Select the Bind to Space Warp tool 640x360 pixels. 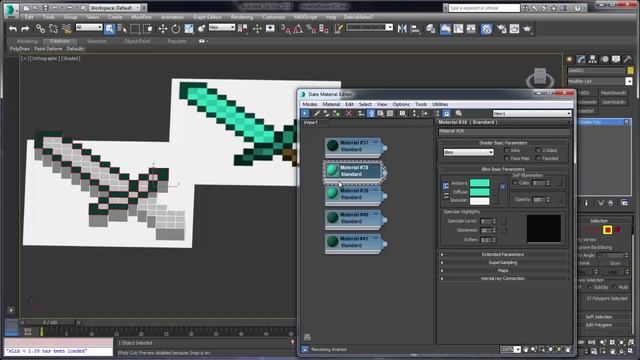[x=67, y=29]
